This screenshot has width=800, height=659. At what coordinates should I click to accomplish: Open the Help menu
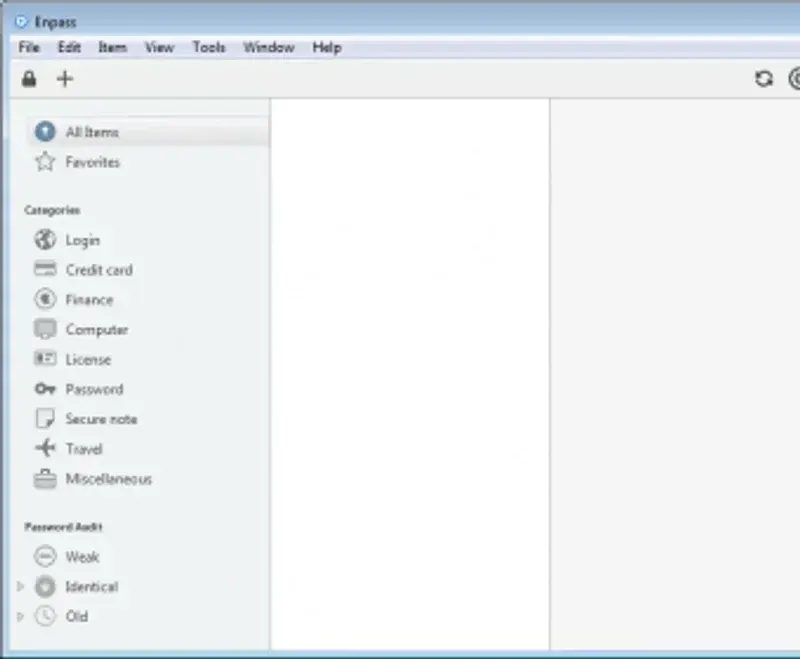(327, 47)
